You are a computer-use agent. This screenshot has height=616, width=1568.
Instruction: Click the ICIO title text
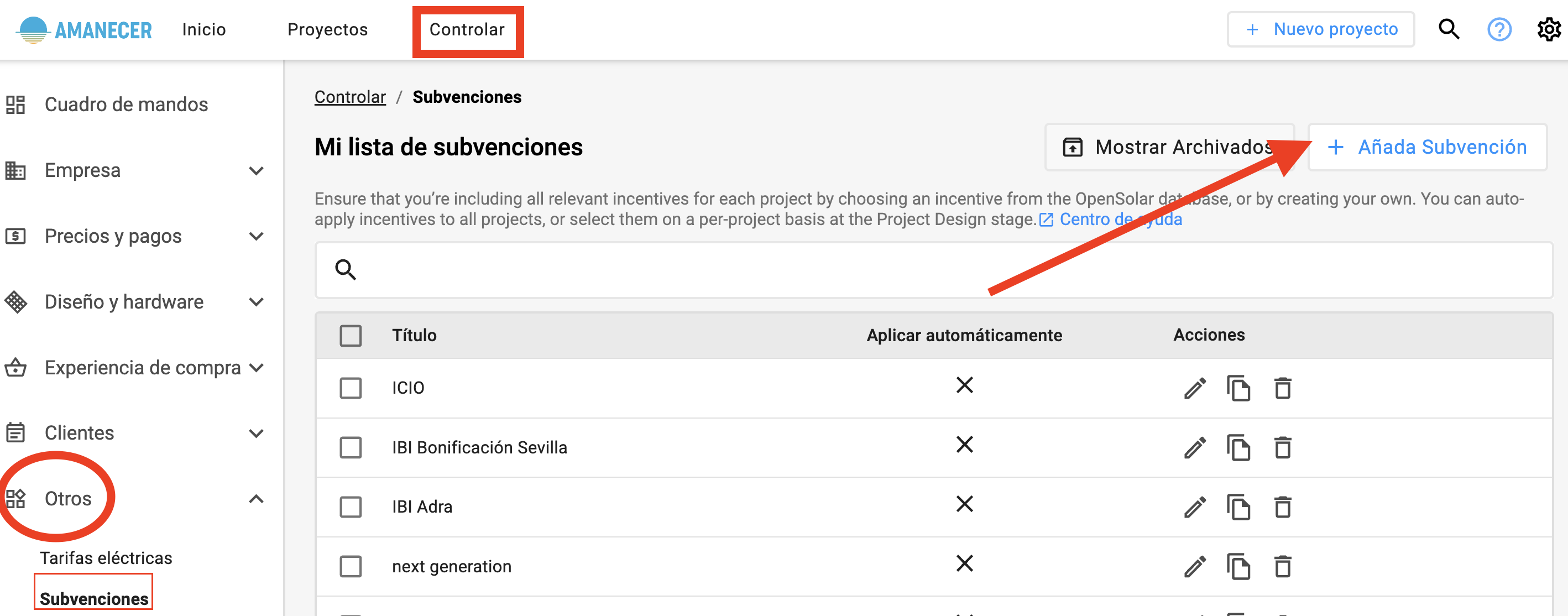(408, 388)
